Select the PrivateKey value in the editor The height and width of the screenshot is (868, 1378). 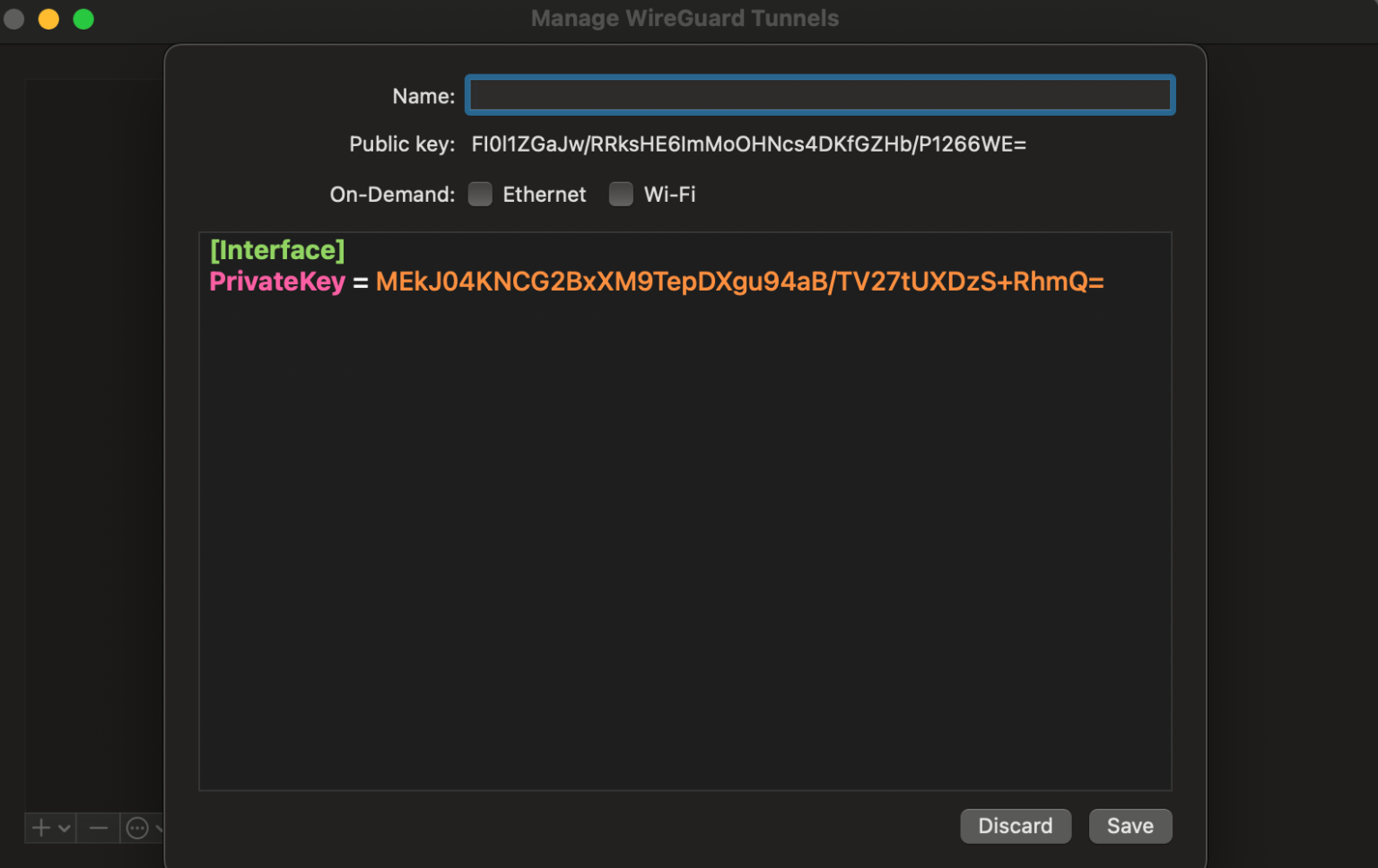tap(739, 281)
